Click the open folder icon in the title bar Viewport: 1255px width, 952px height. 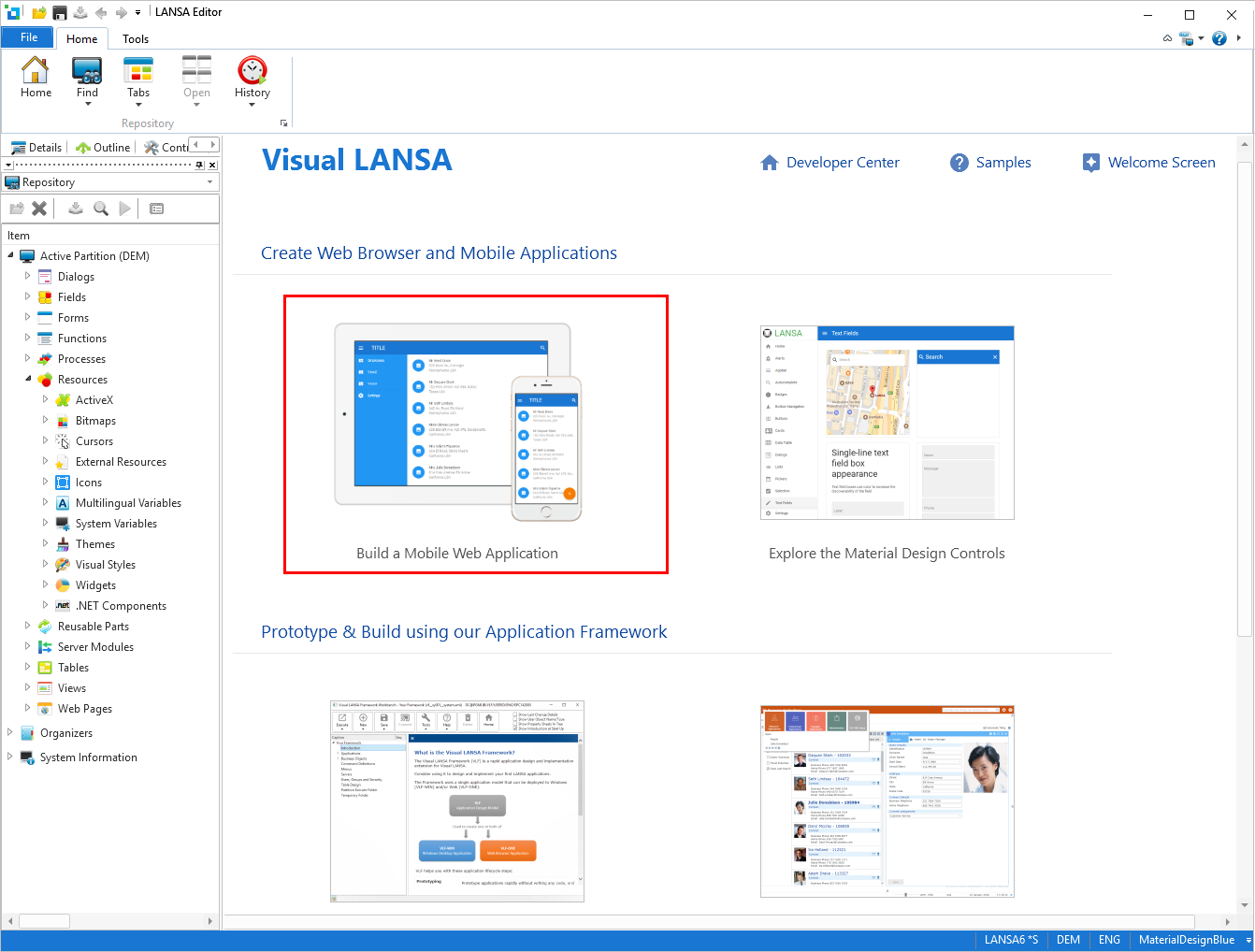(38, 12)
